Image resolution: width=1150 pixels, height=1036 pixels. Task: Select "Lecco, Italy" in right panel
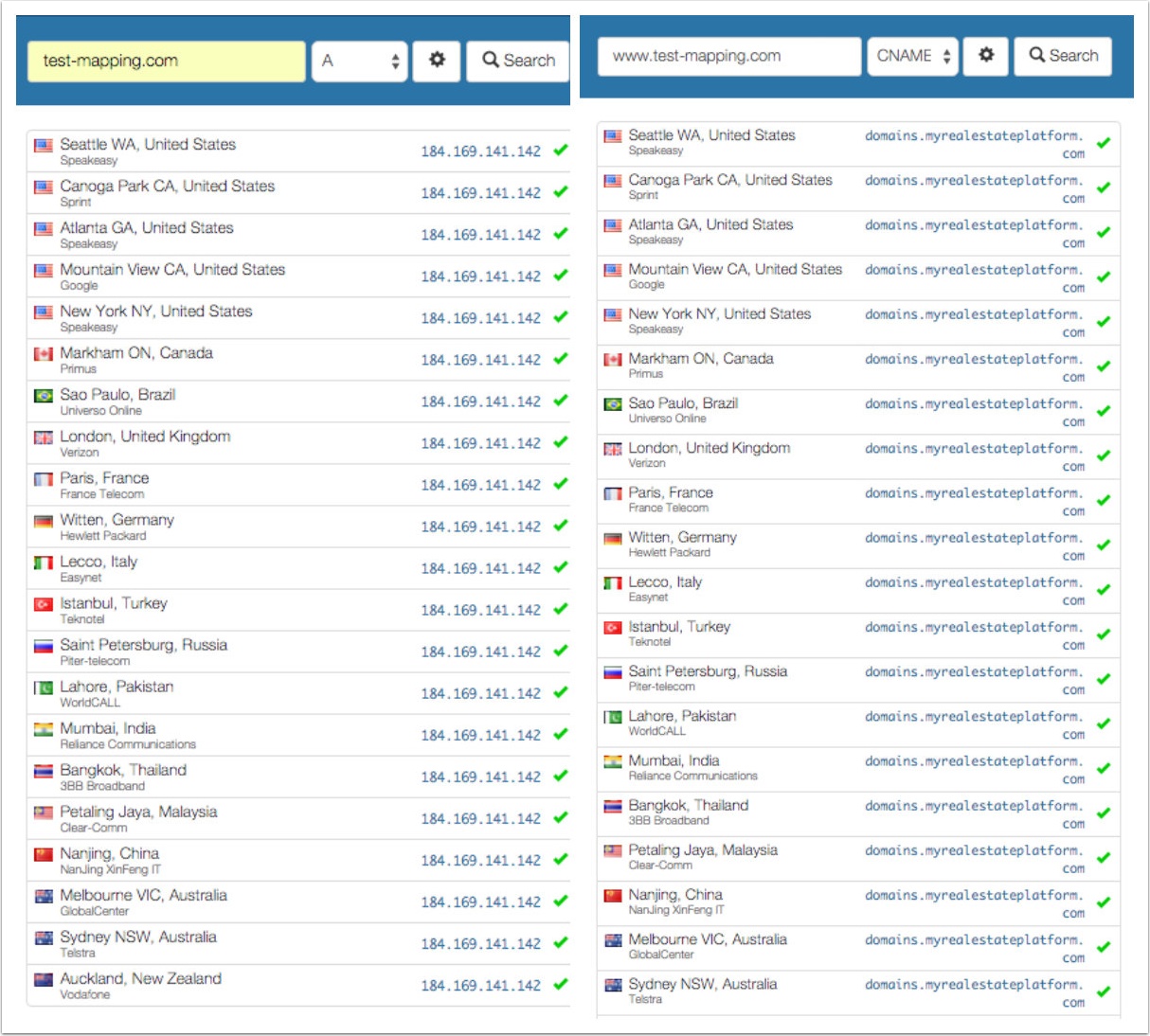[x=665, y=582]
